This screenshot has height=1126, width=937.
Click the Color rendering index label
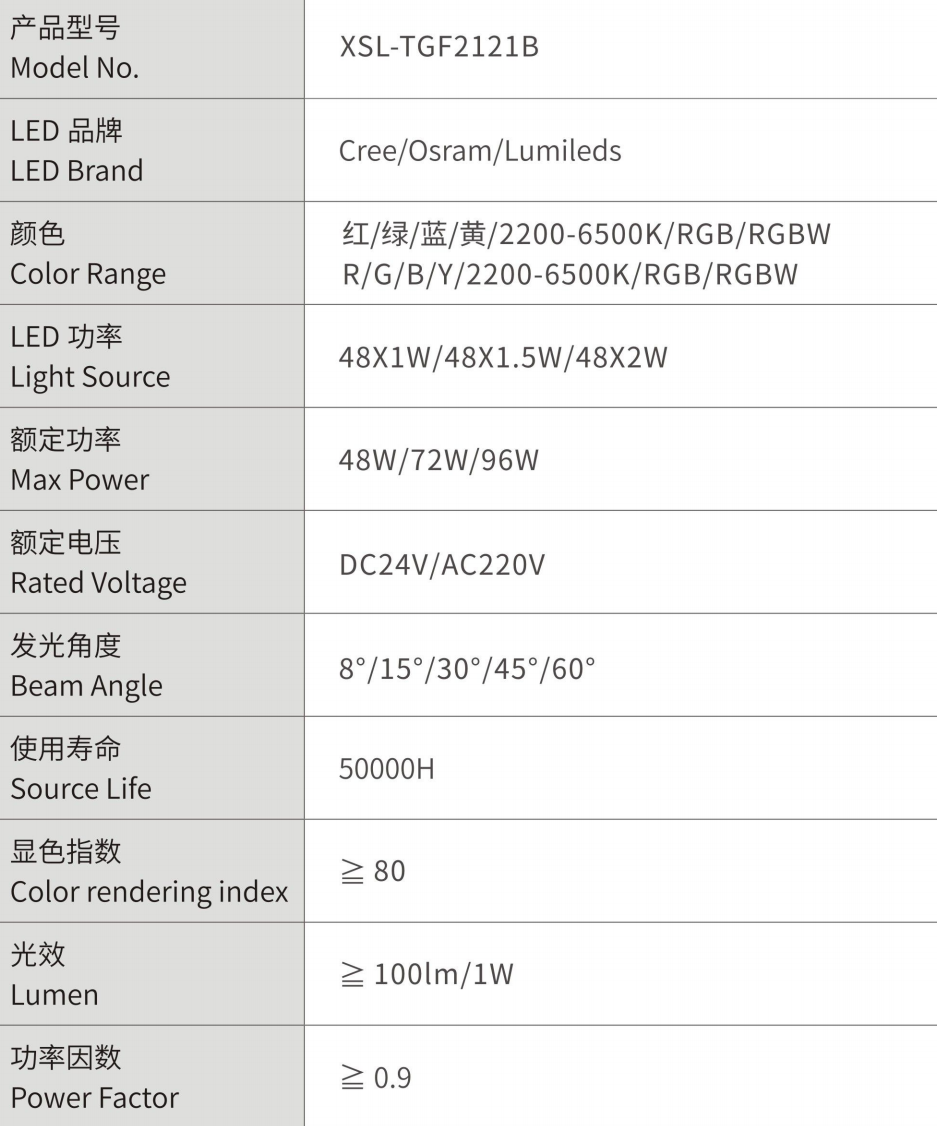(x=149, y=892)
